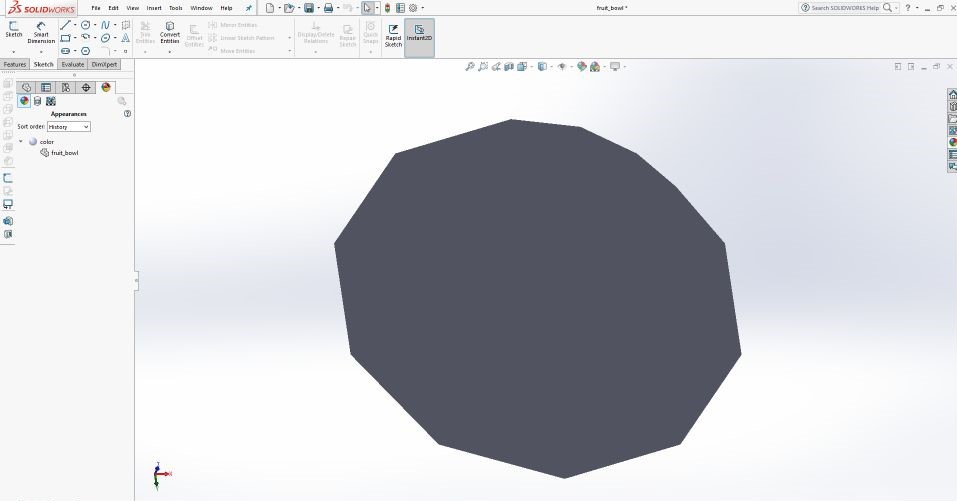Select the Ellipse sketch tool
The image size is (957, 501).
pos(106,38)
